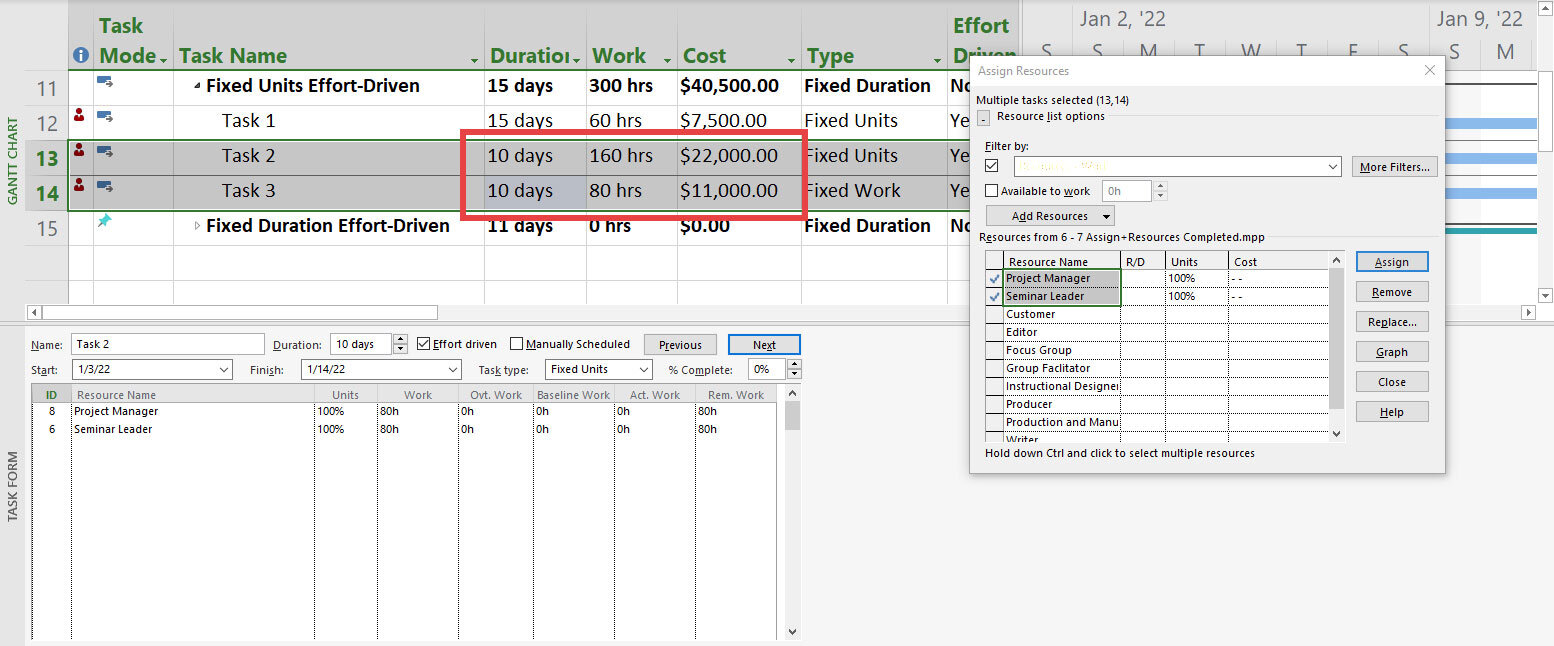Select Customer in the resource list
The height and width of the screenshot is (646, 1554).
1062,314
